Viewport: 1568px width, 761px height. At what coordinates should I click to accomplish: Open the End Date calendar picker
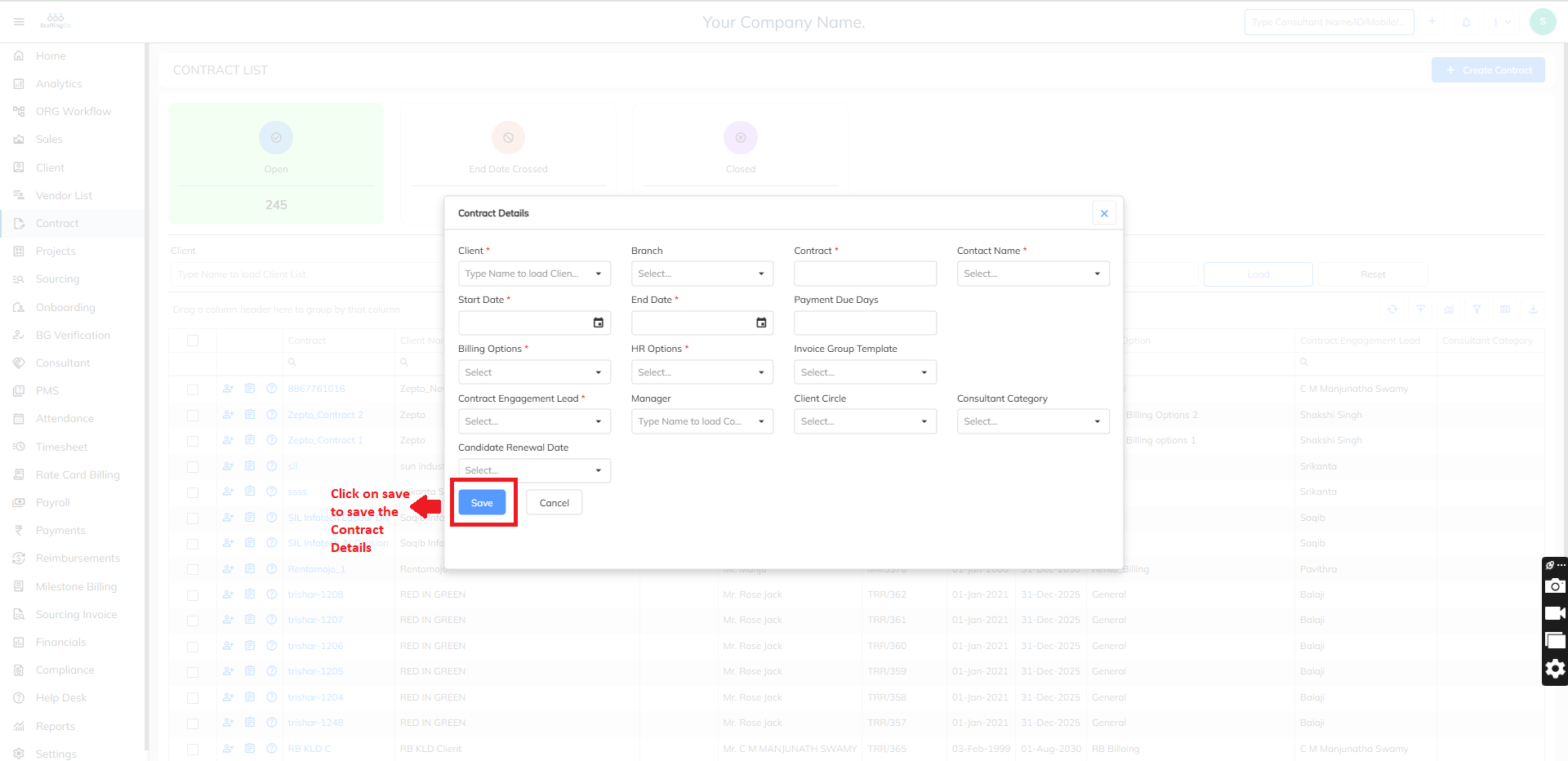coord(761,323)
